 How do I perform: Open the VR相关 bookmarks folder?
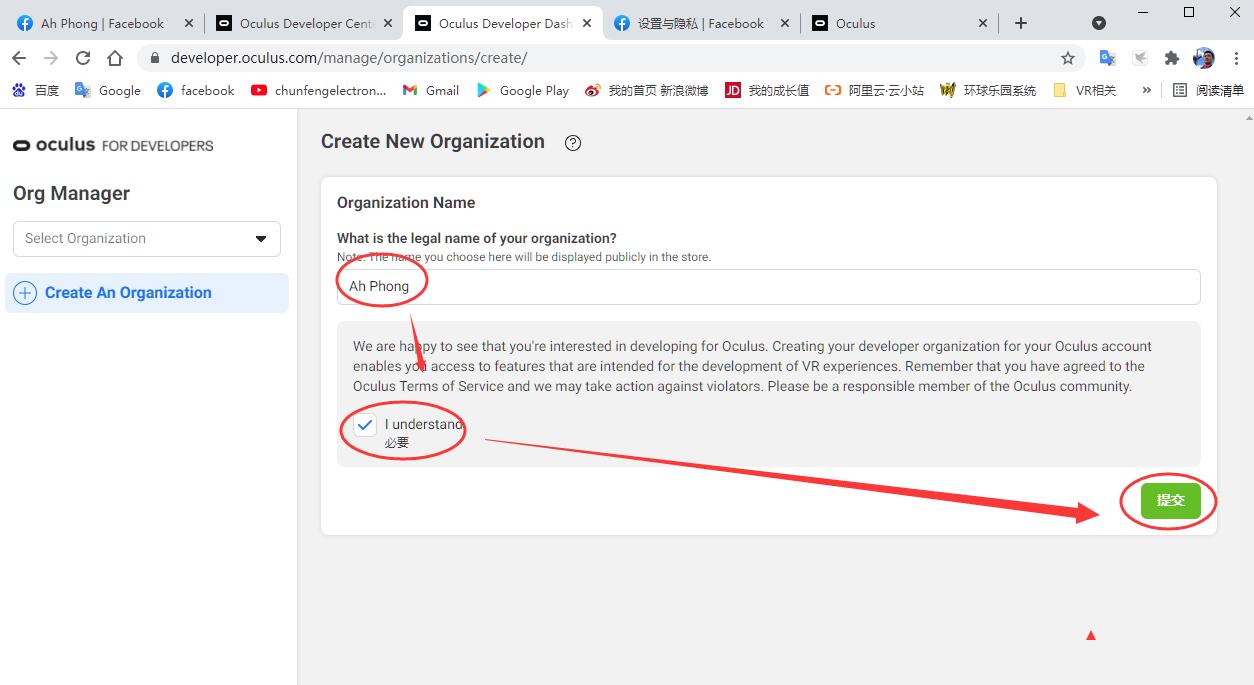(x=1084, y=90)
